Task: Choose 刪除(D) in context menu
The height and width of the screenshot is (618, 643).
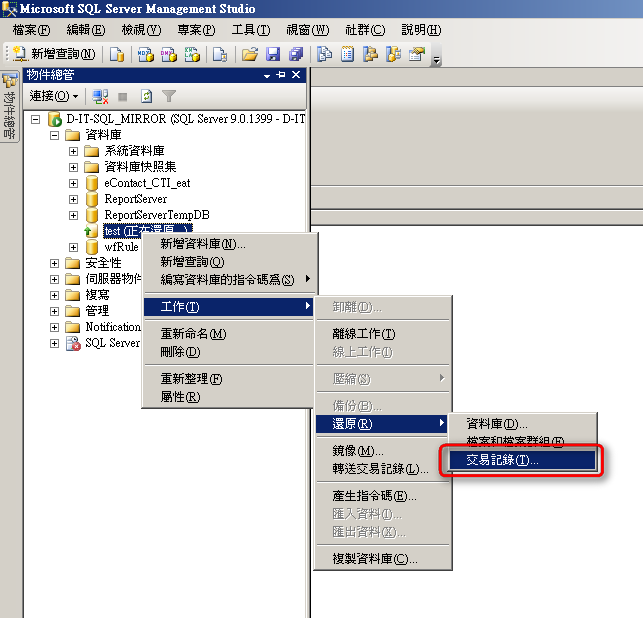Action: click(x=230, y=352)
